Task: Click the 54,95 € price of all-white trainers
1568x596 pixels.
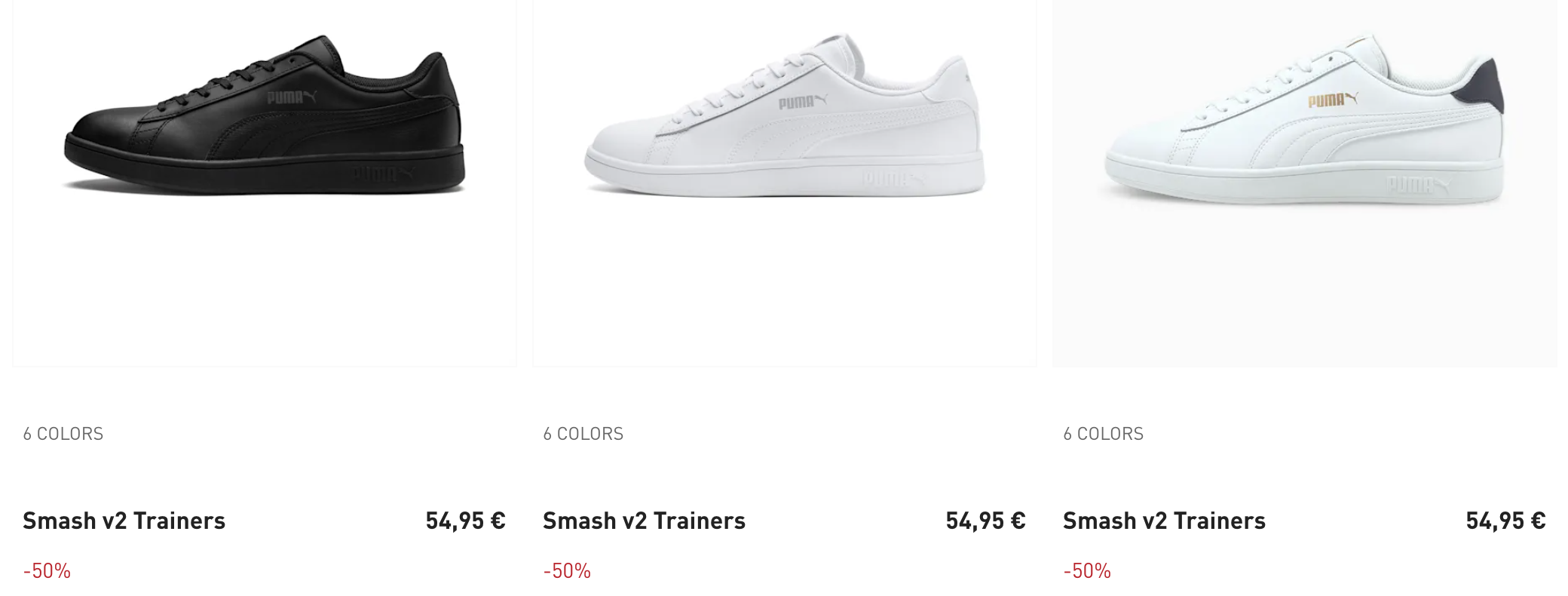Action: 985,521
